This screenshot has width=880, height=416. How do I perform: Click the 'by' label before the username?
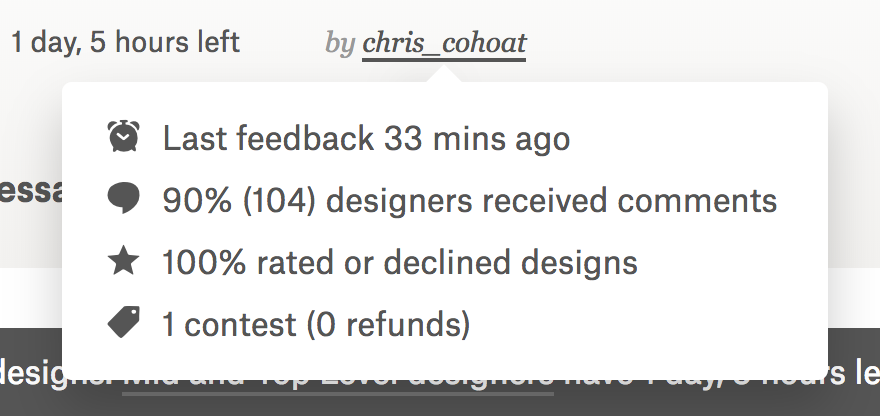[340, 43]
